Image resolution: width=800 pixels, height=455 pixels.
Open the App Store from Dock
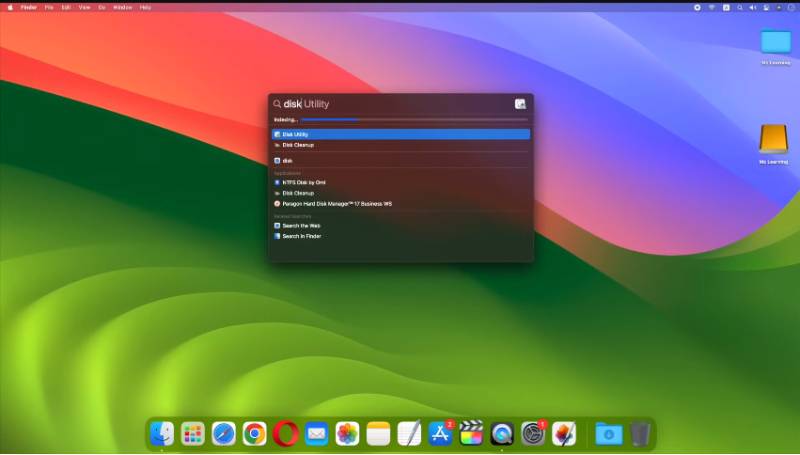click(440, 433)
